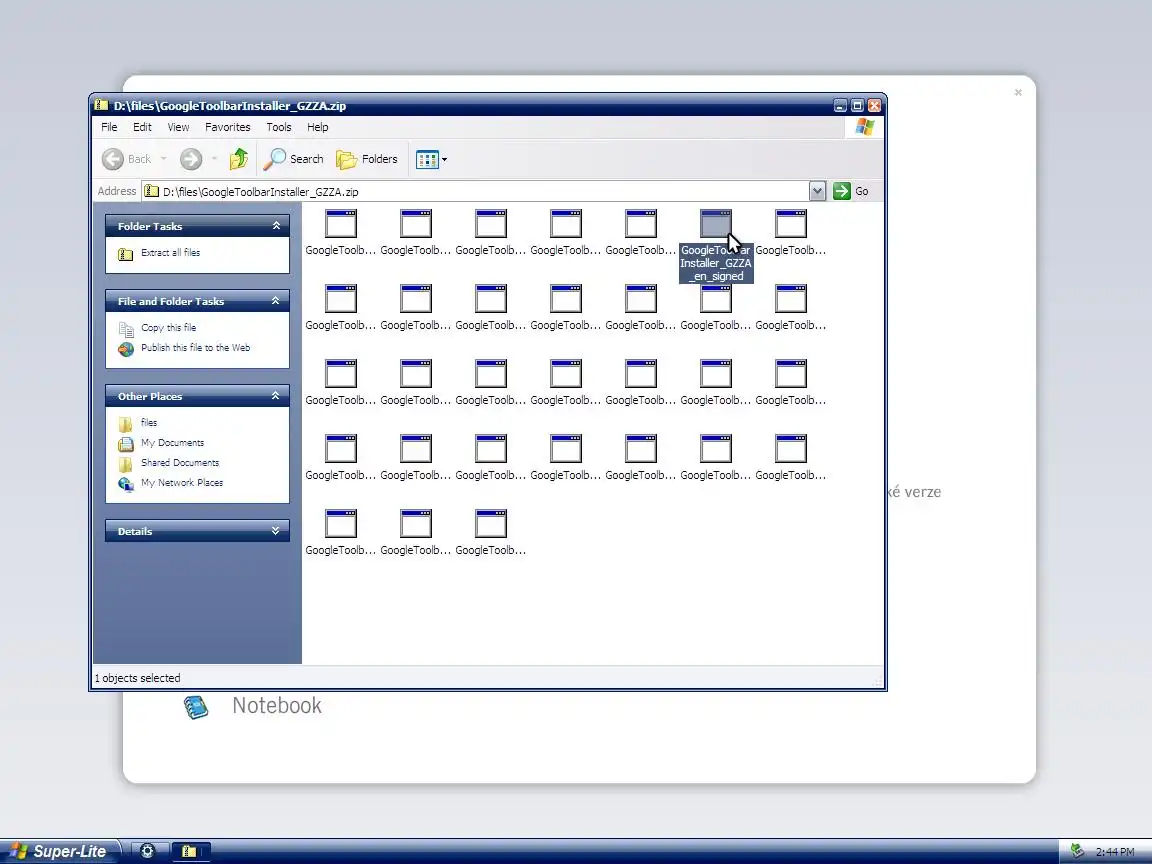Select GoogleToolbarInstaller_GZZA_en_signed file
Screen dimensions: 1152x864
click(x=716, y=245)
